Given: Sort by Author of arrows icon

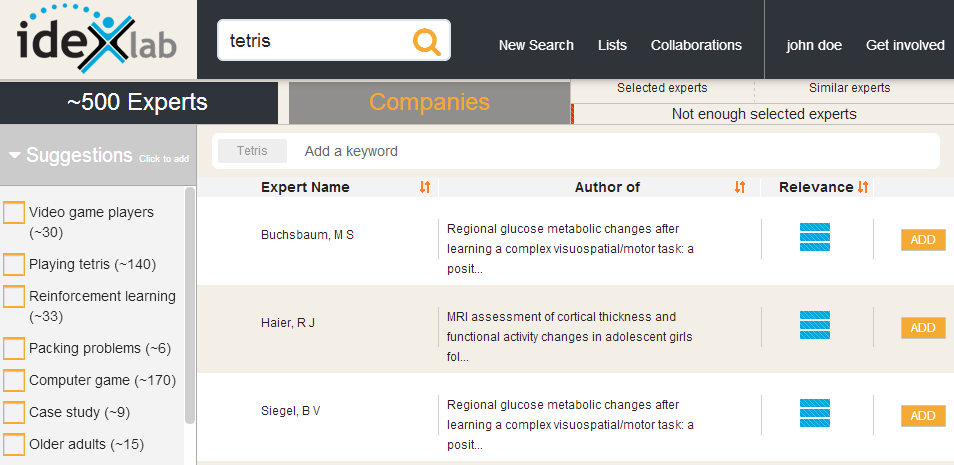Looking at the screenshot, I should 740,187.
